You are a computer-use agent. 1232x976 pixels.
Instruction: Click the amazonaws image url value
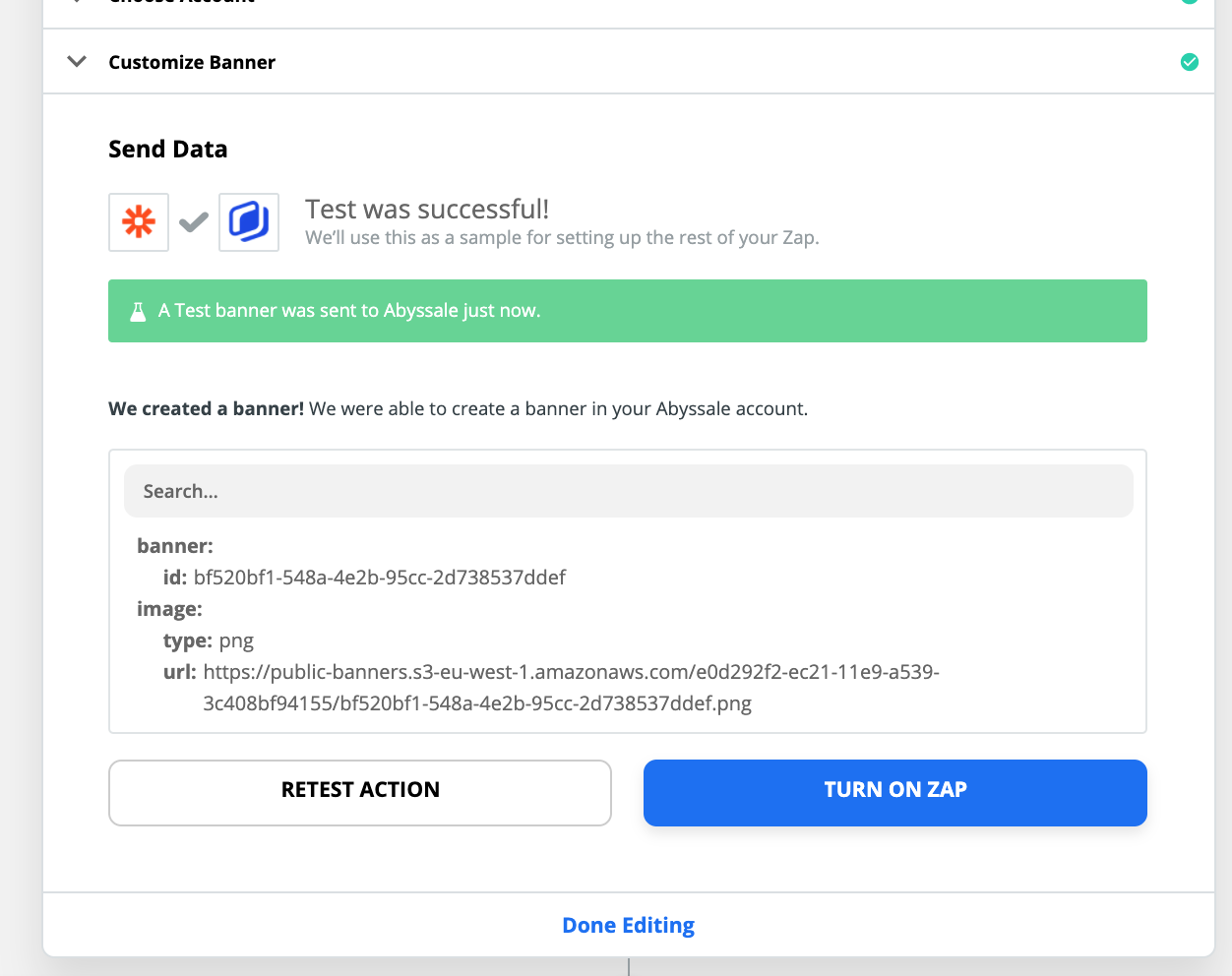(x=571, y=688)
